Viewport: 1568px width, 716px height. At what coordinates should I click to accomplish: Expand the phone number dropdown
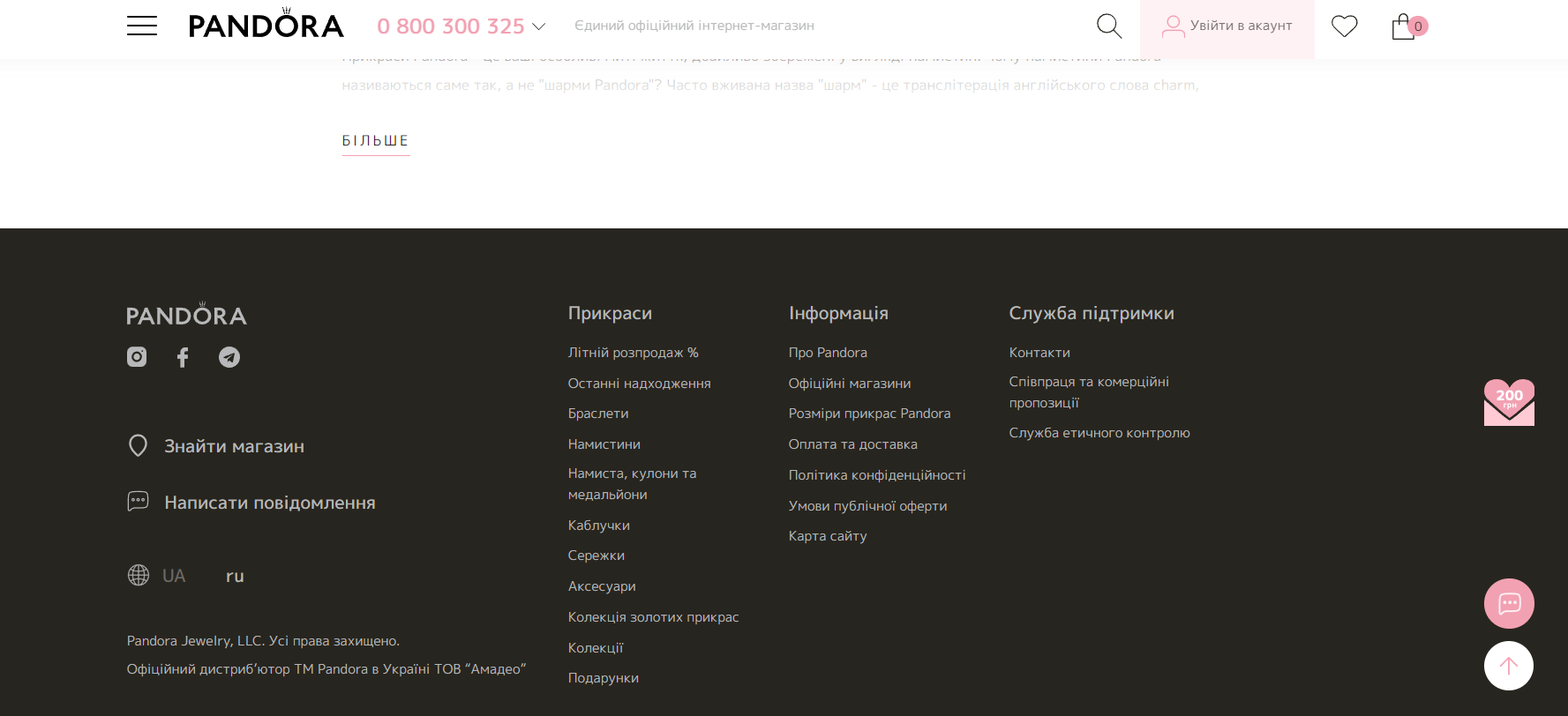click(x=539, y=26)
